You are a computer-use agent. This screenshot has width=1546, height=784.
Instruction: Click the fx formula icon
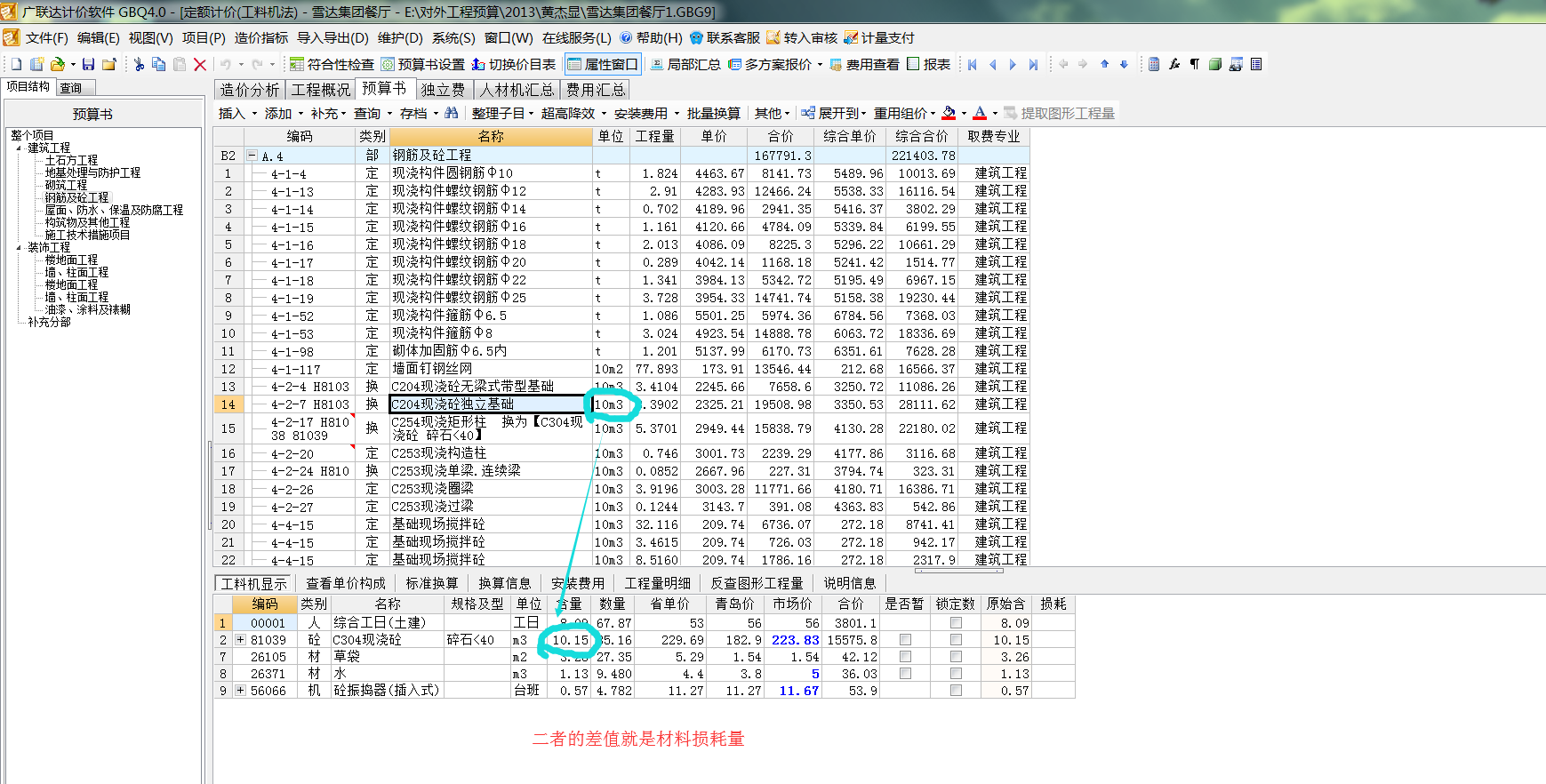1174,64
